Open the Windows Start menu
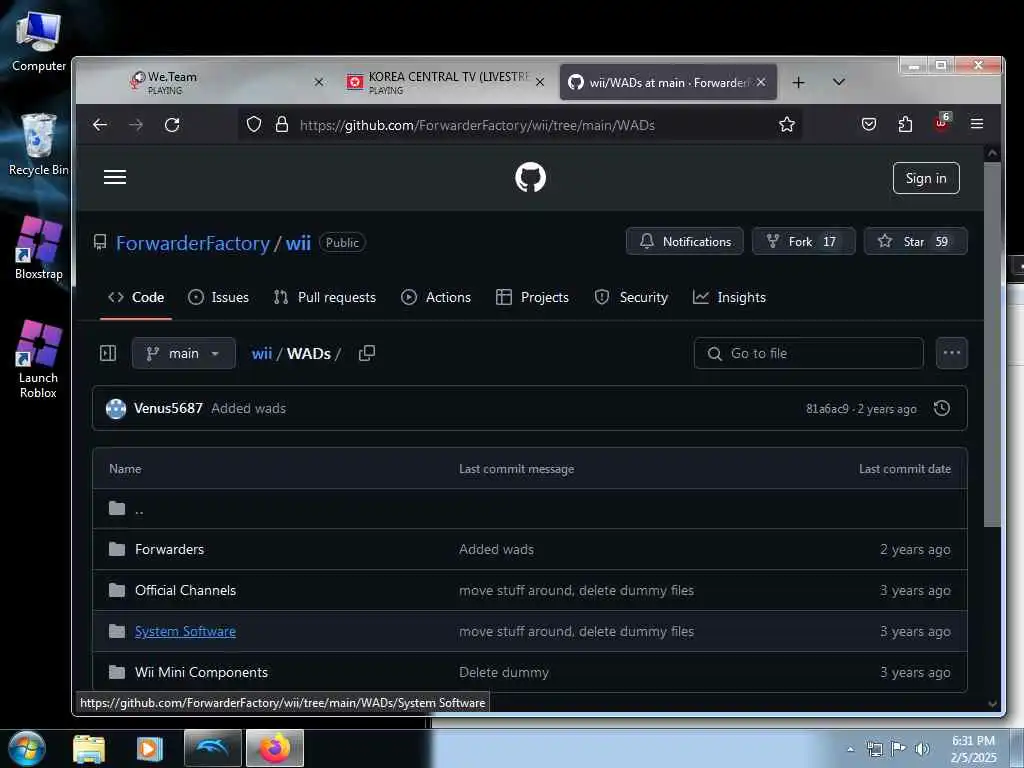This screenshot has width=1024, height=768. 27,748
